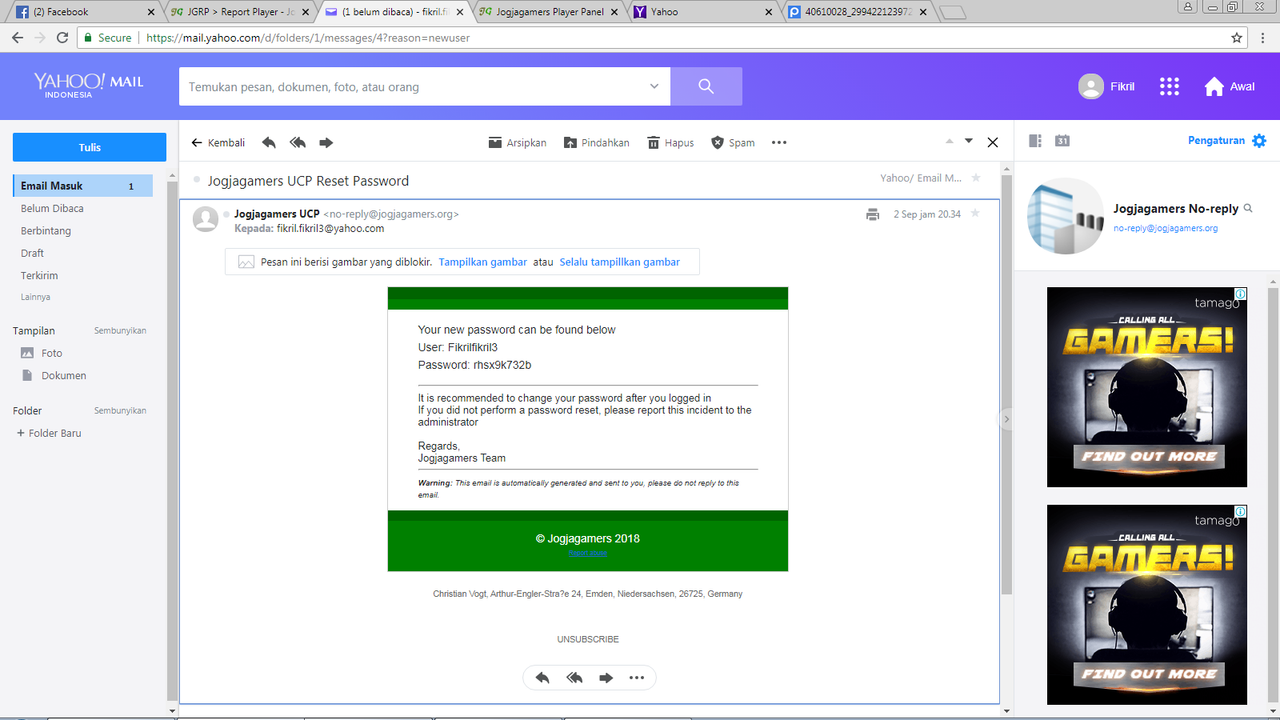The image size is (1280, 720).
Task: Open the Email Masuk folder
Action: click(83, 186)
